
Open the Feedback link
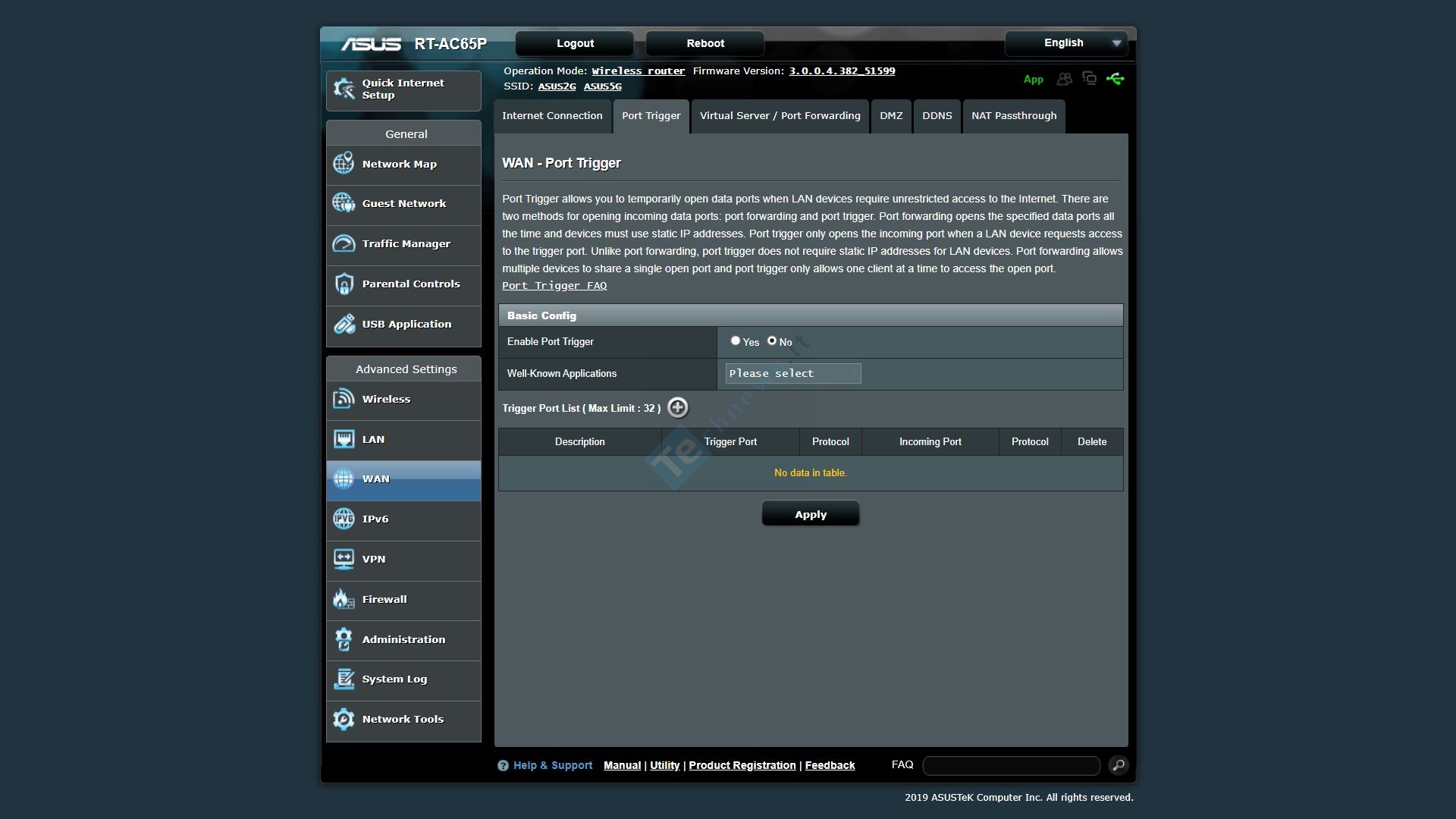tap(830, 766)
